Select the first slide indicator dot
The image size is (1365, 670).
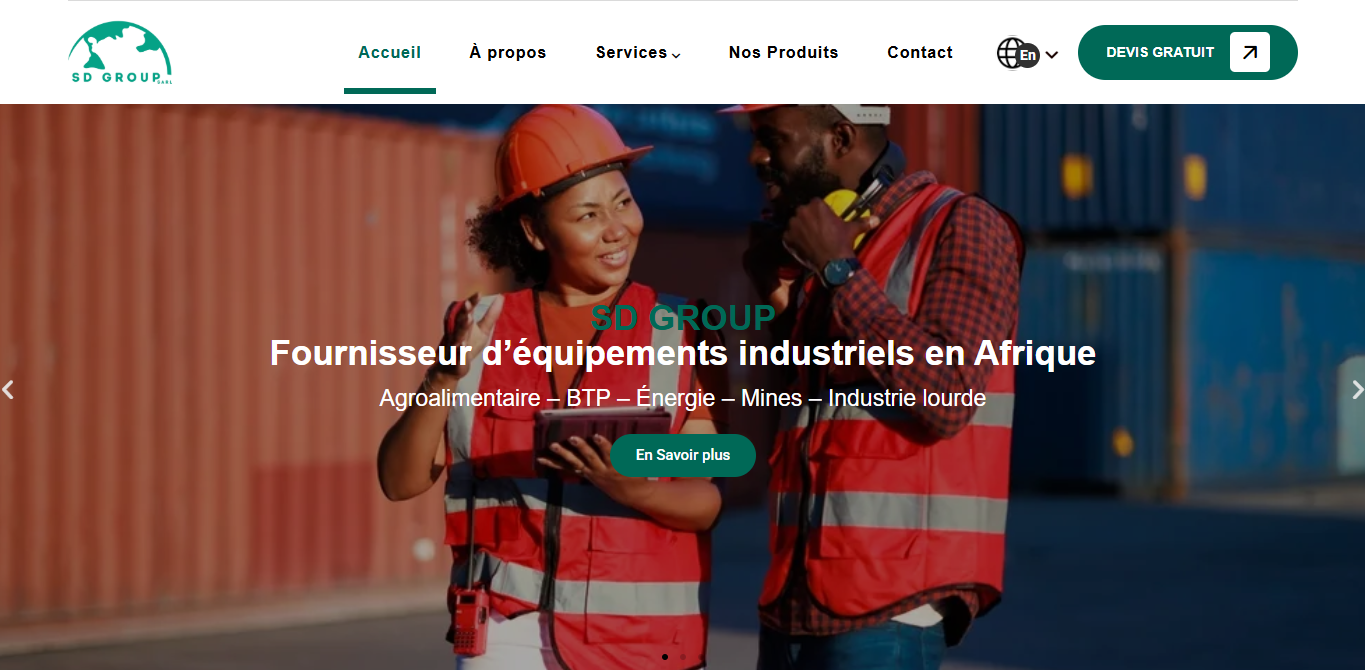pyautogui.click(x=665, y=657)
